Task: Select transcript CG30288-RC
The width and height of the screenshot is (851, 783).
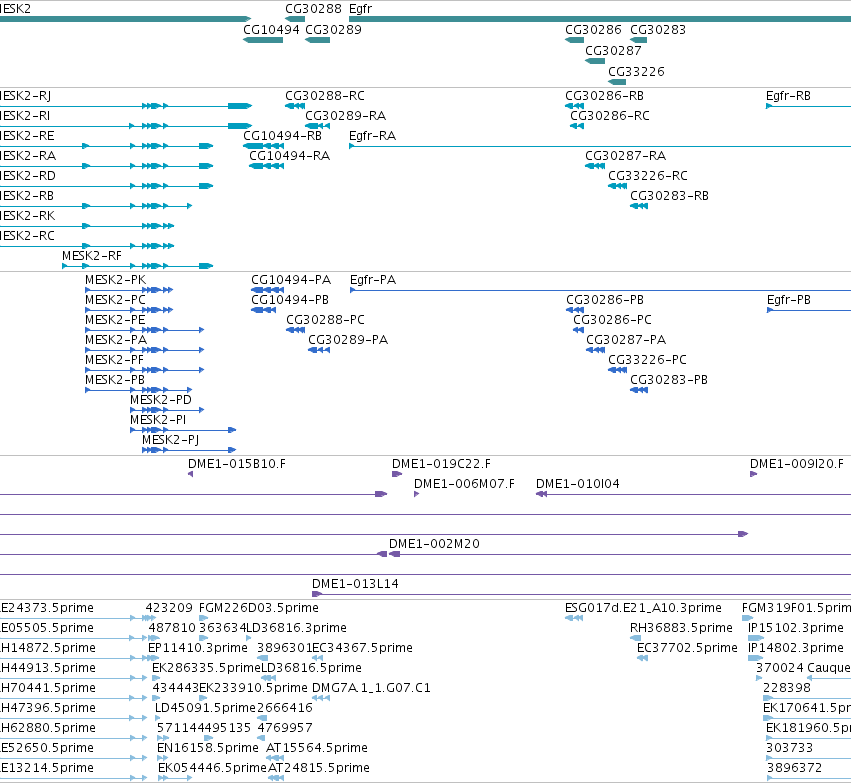Action: point(325,96)
